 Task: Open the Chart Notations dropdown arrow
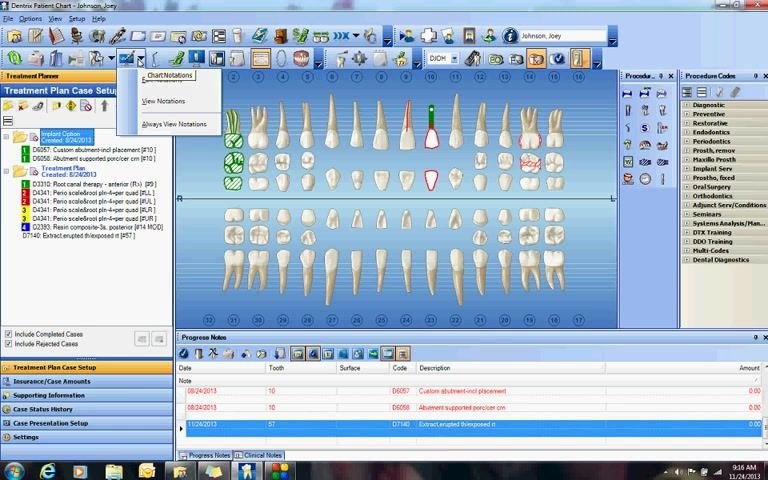click(x=141, y=59)
